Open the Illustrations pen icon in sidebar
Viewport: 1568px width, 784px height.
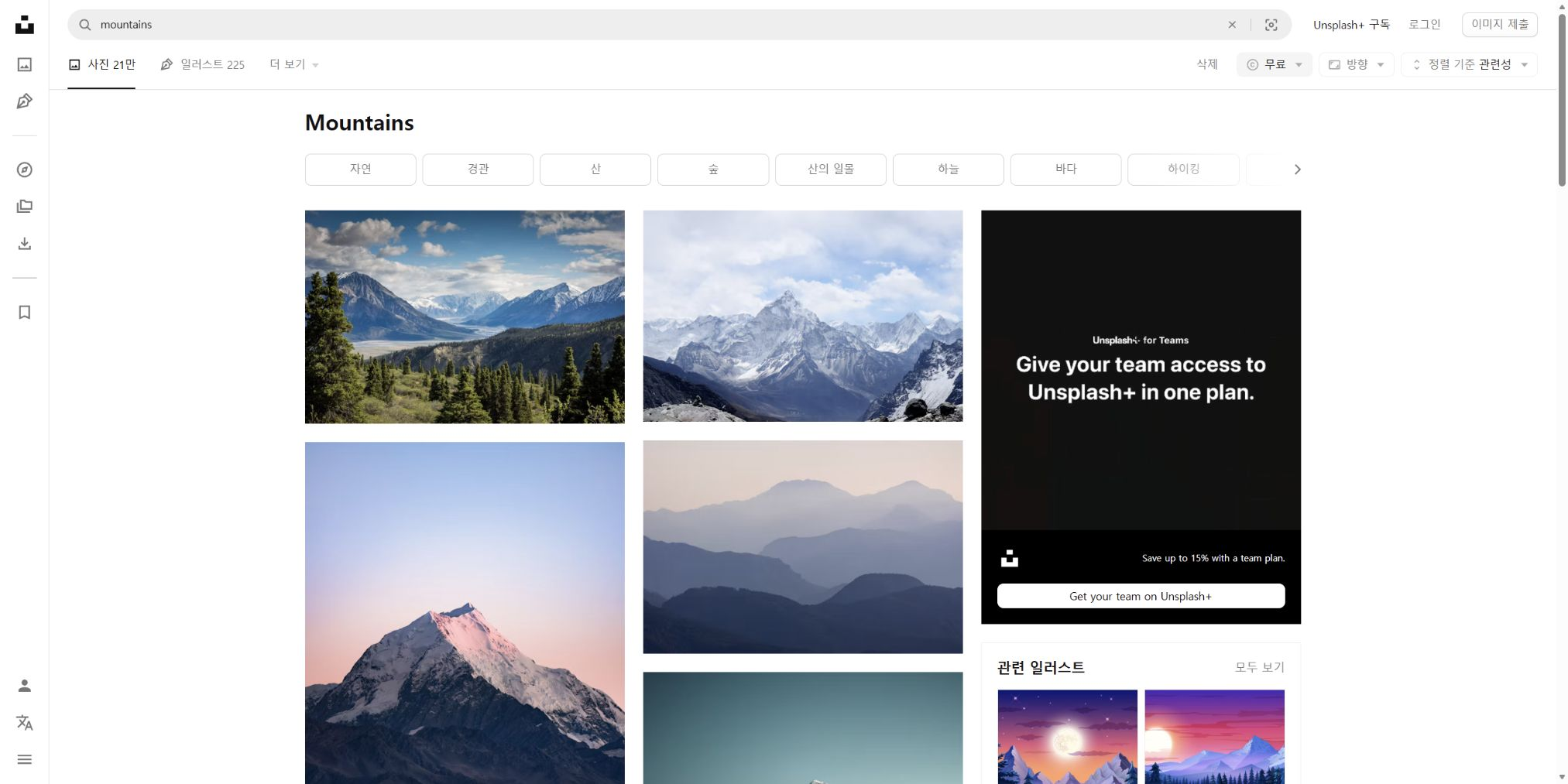[25, 101]
